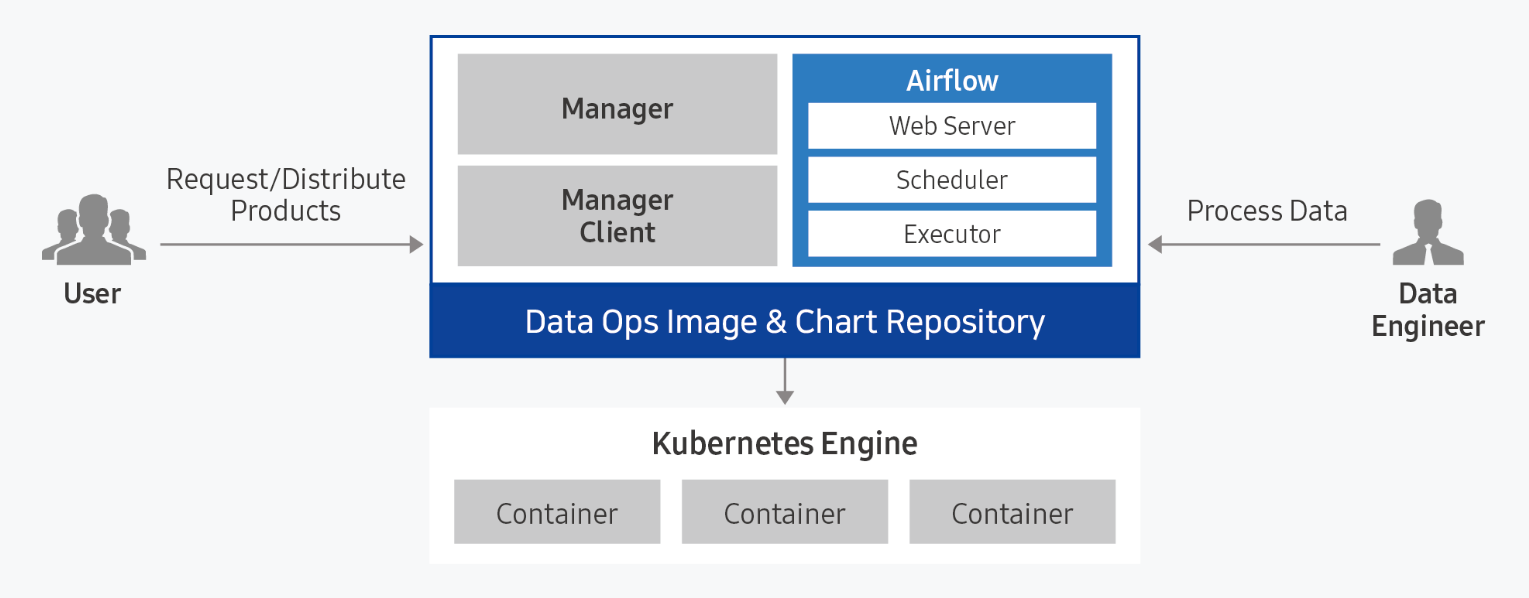Select the leftmost Container box
This screenshot has width=1529, height=598.
coord(557,513)
